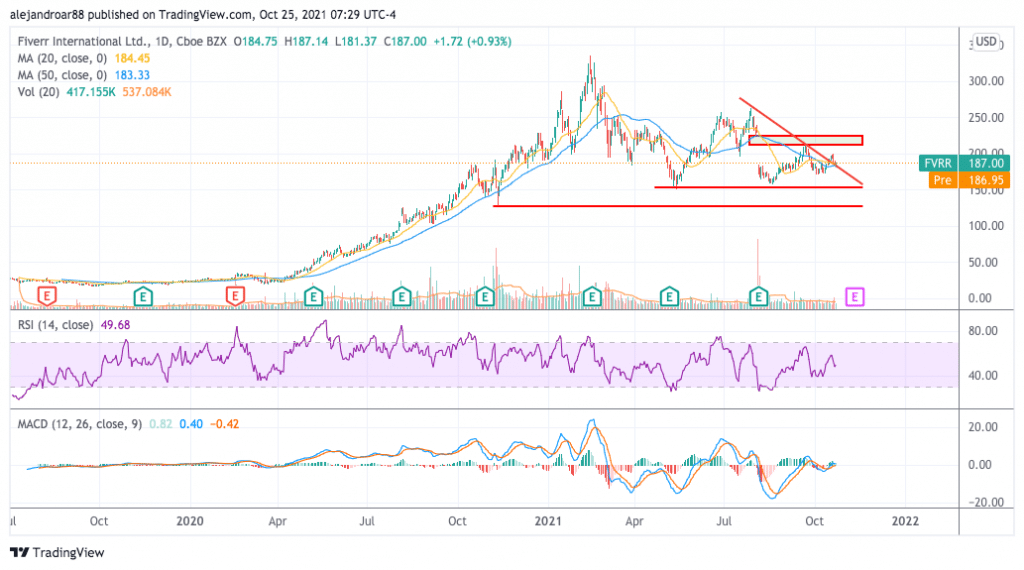Click the TradingView logo
This screenshot has height=570, width=1024.
click(57, 552)
